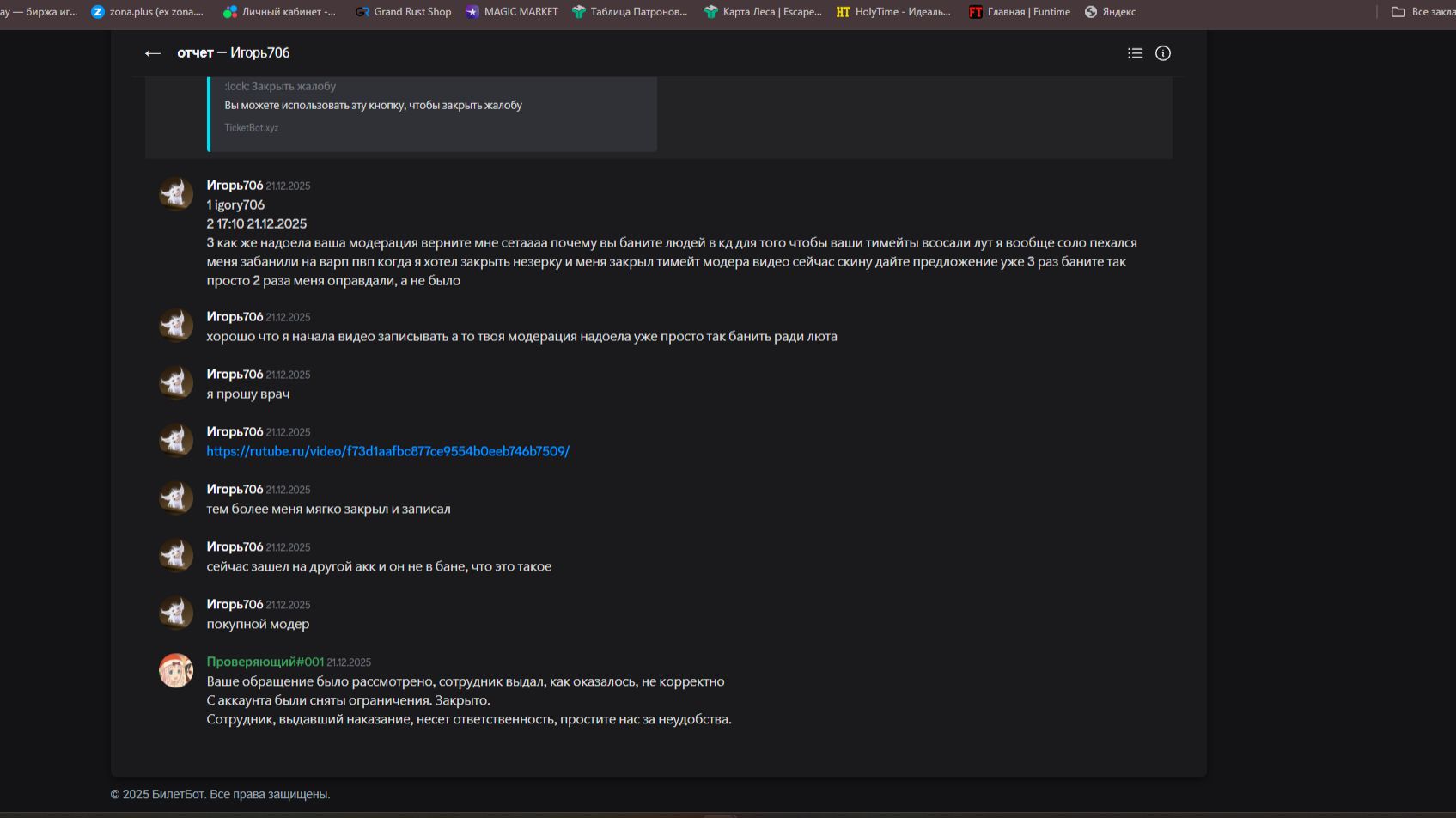
Task: Click the 'покупной модер' message text
Action: 258,625
